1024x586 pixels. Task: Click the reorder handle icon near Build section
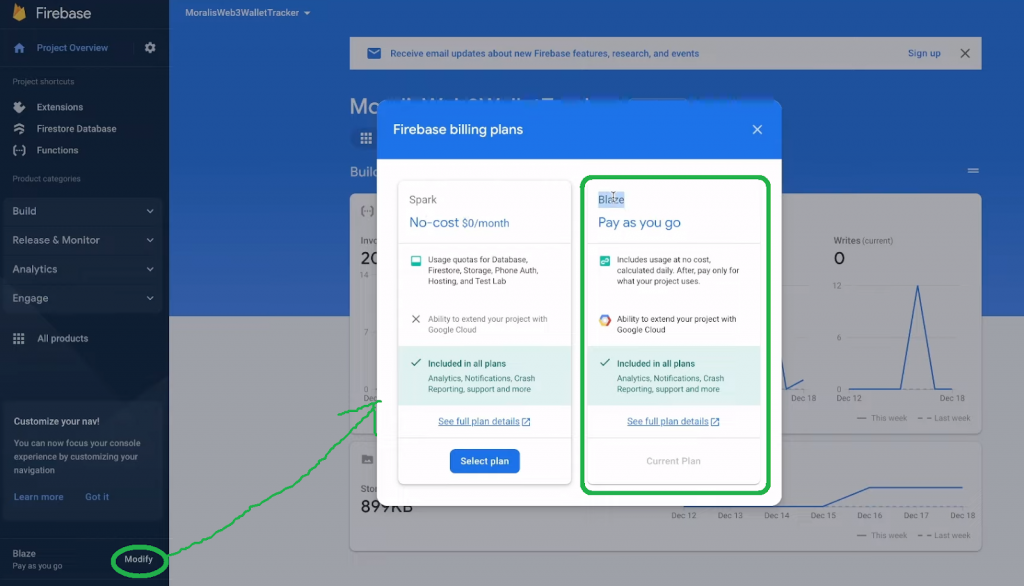(973, 171)
